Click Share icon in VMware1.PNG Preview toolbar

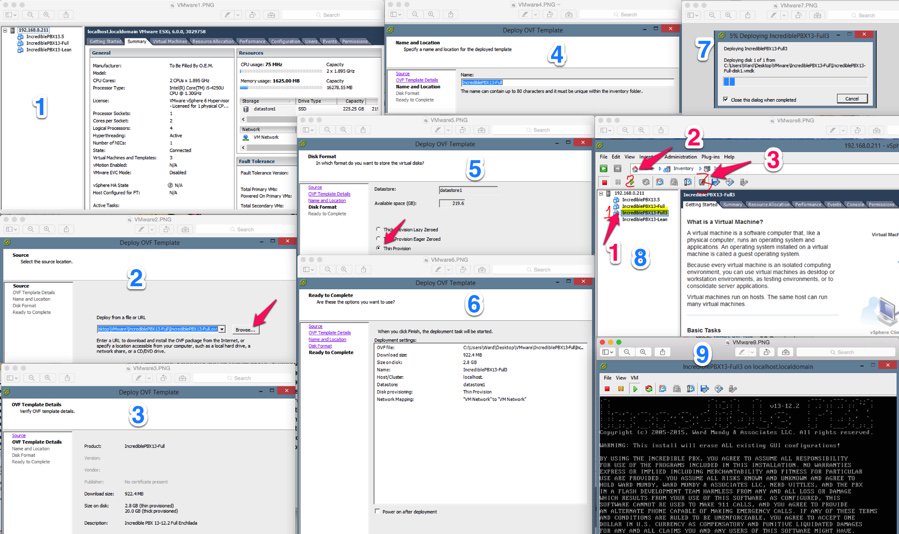point(67,14)
